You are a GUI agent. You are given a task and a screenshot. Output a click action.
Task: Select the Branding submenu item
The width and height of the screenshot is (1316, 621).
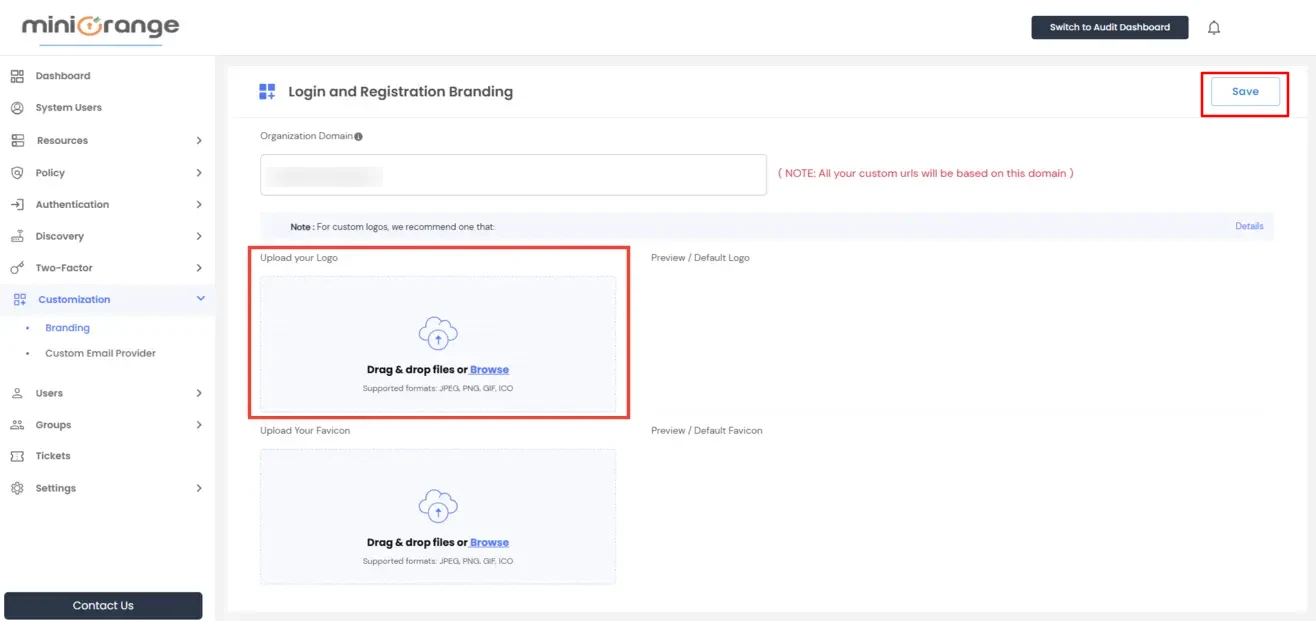(67, 327)
